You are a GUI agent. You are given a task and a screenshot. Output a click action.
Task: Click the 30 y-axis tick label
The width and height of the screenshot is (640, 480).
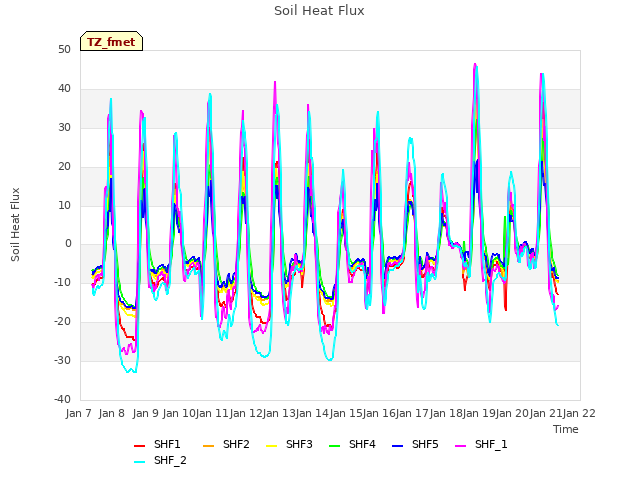tap(64, 127)
